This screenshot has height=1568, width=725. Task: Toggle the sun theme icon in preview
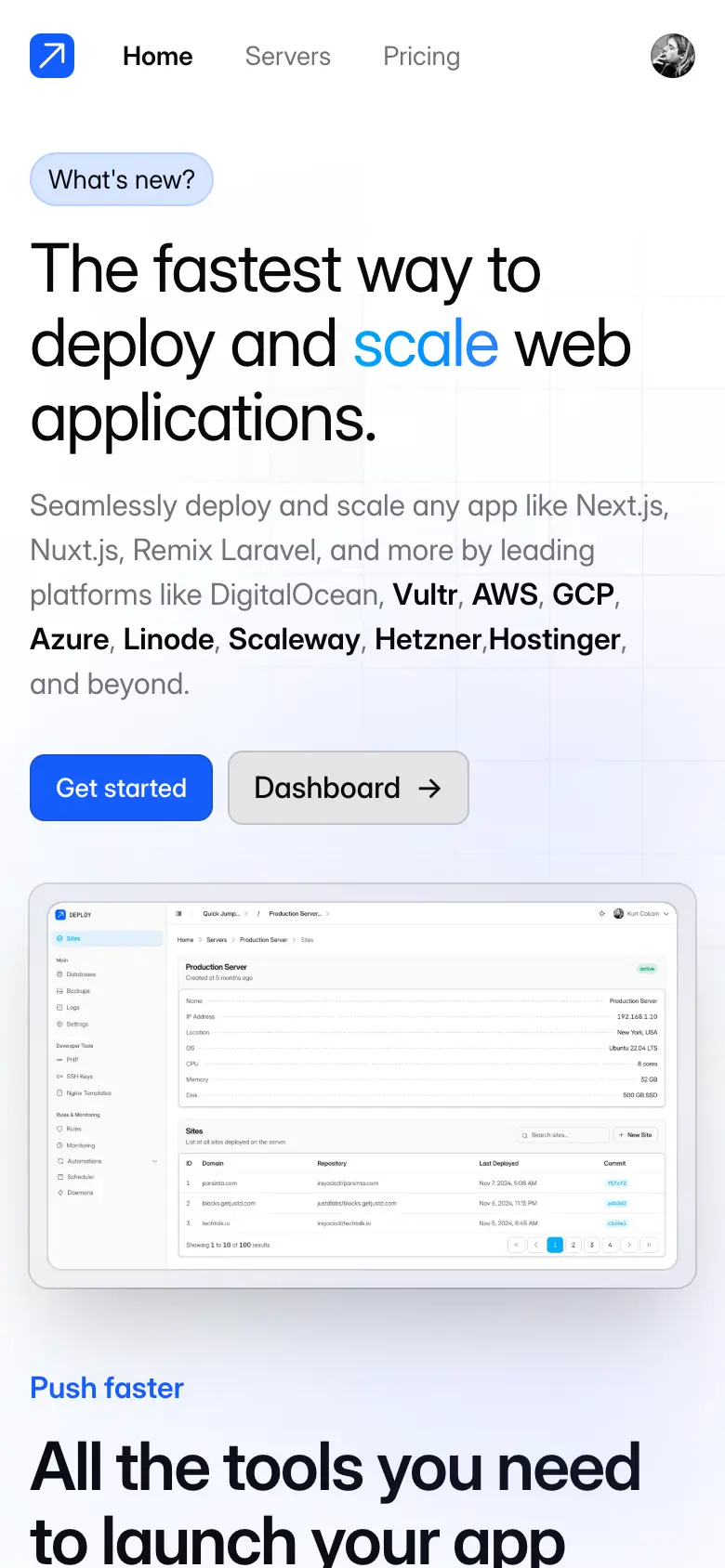click(602, 914)
